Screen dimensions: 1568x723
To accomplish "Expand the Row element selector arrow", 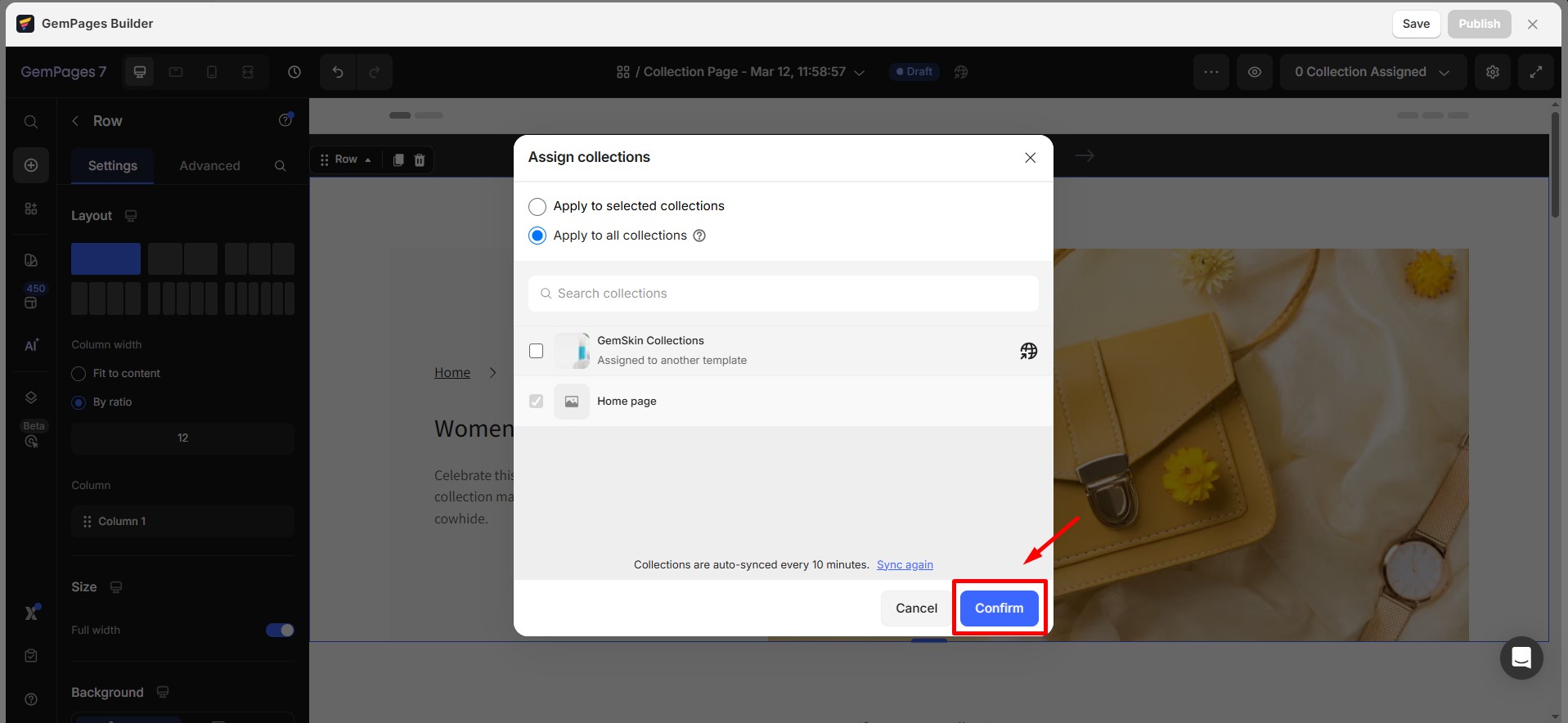I will pyautogui.click(x=368, y=159).
